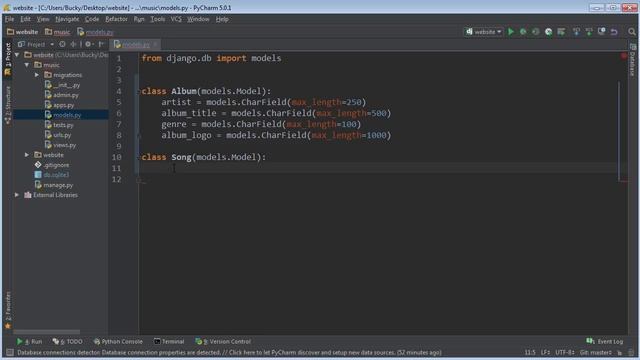Expand External Libraries node

coord(17,195)
